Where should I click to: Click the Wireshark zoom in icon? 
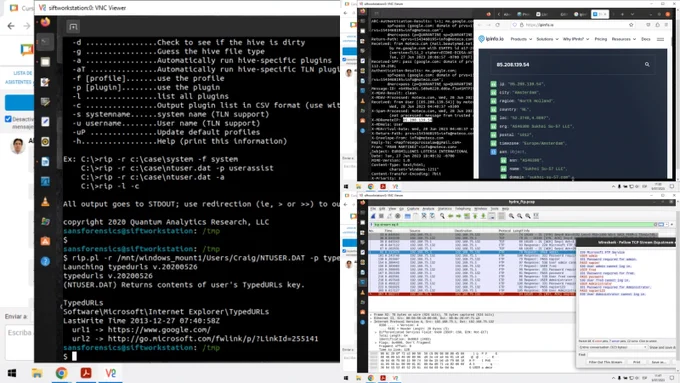[511, 216]
